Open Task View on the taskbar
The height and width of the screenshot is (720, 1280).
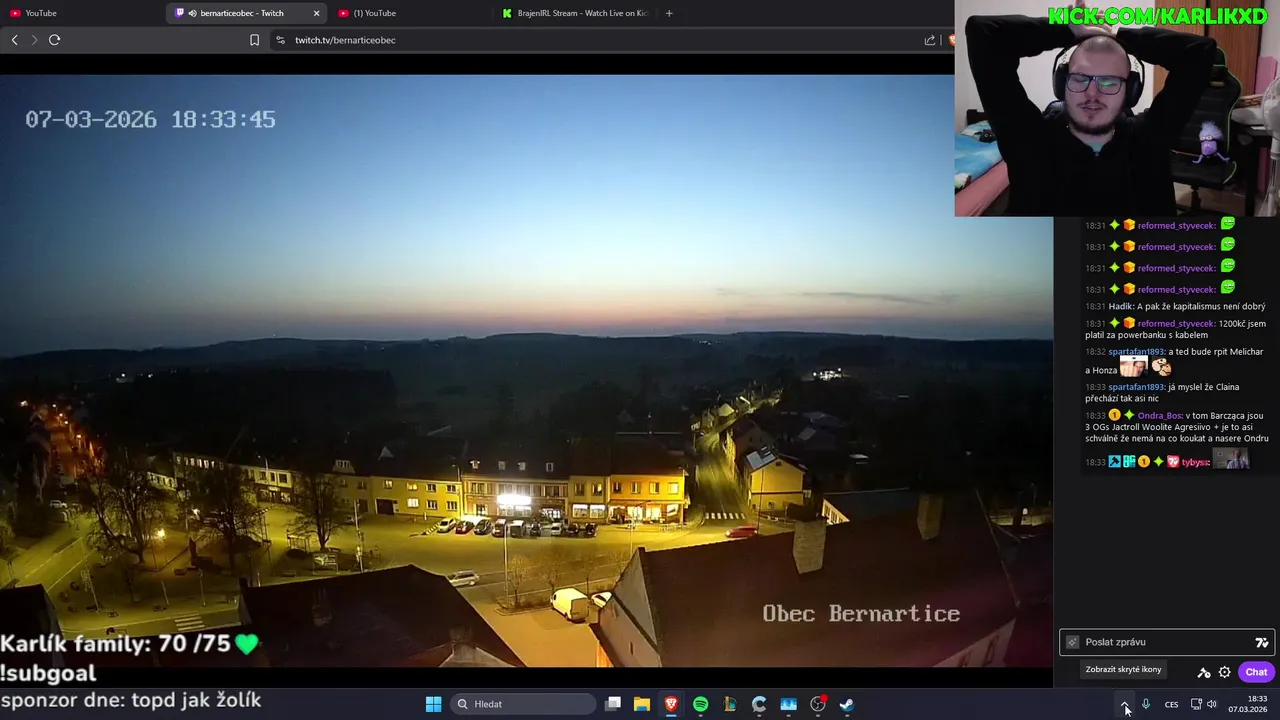613,704
